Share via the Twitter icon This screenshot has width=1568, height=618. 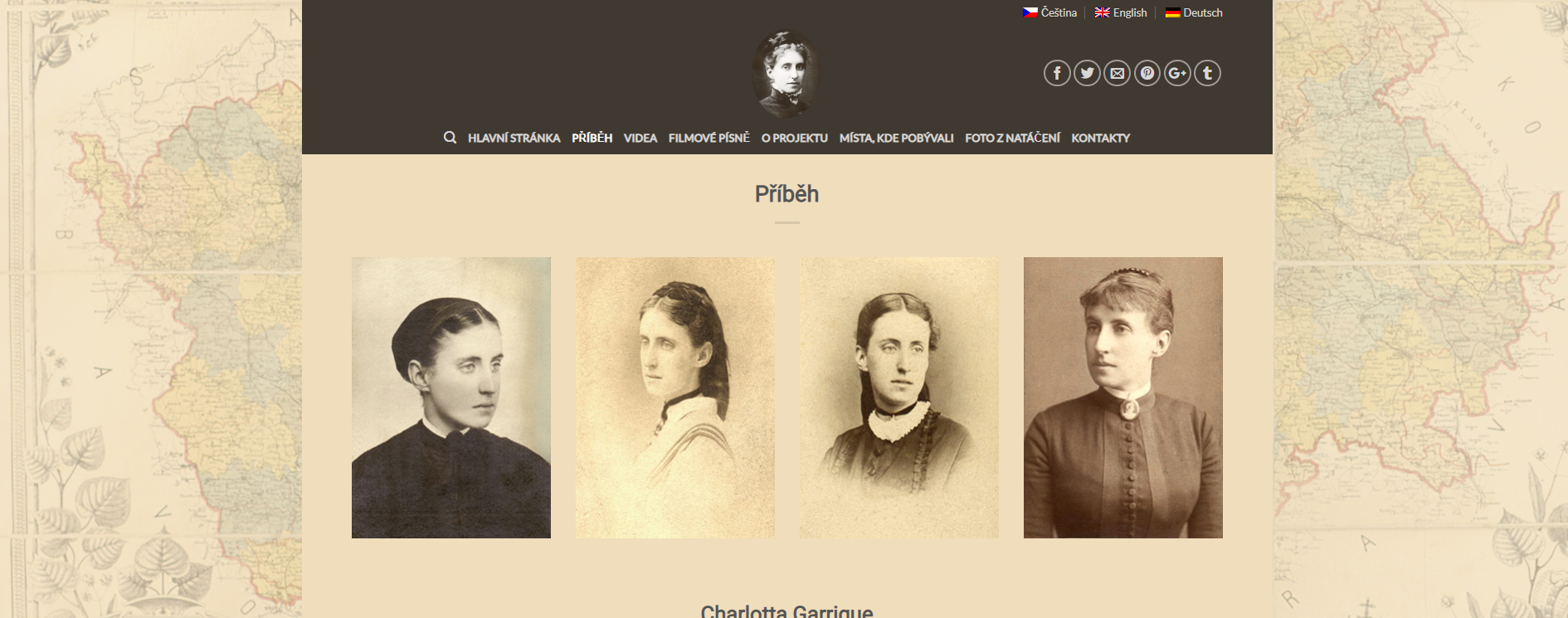pos(1087,73)
